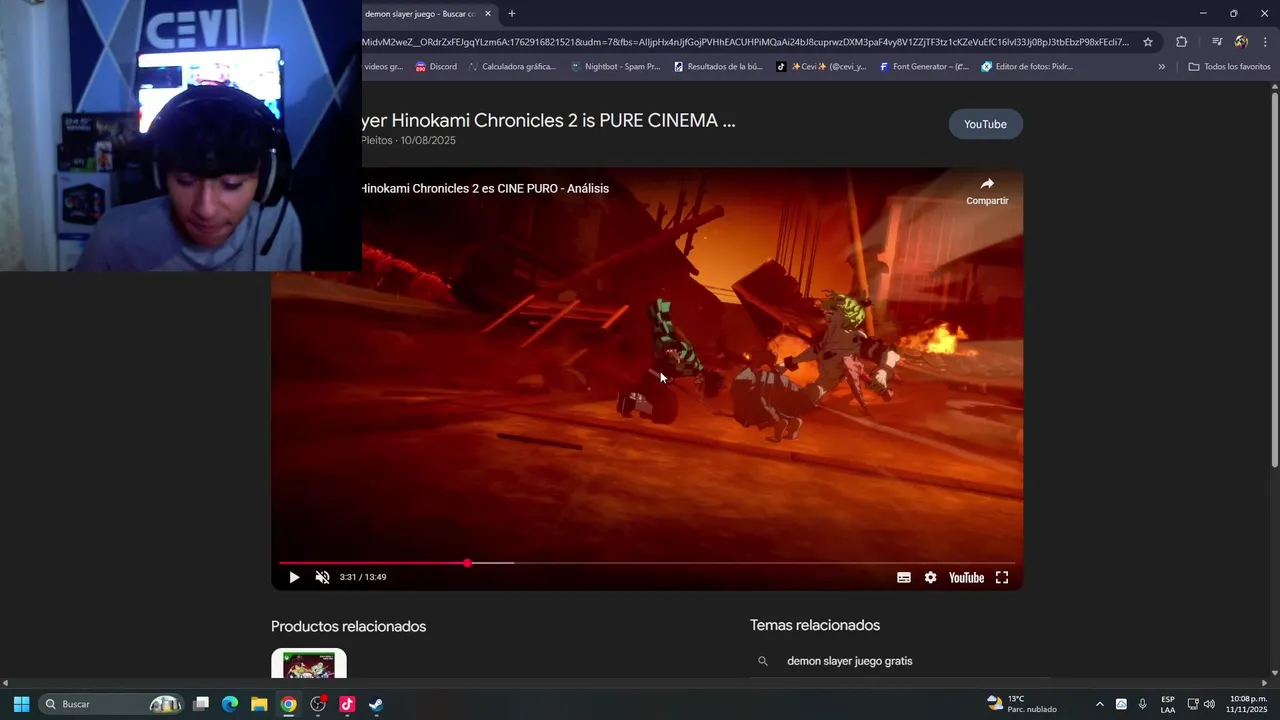Open the media controls icon in Chrome
The image size is (1280, 720).
[x=1217, y=42]
